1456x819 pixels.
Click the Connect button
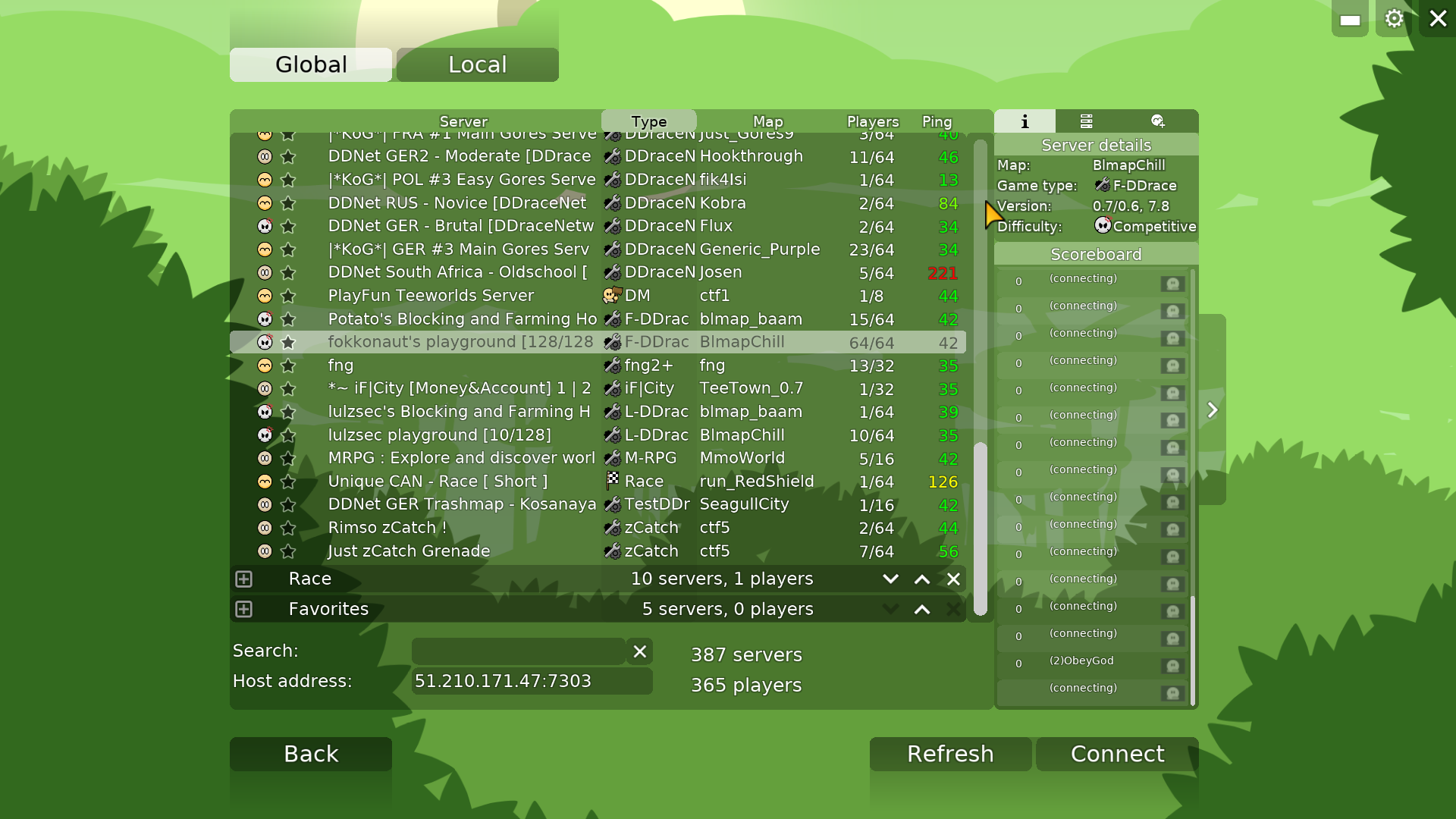pyautogui.click(x=1117, y=754)
